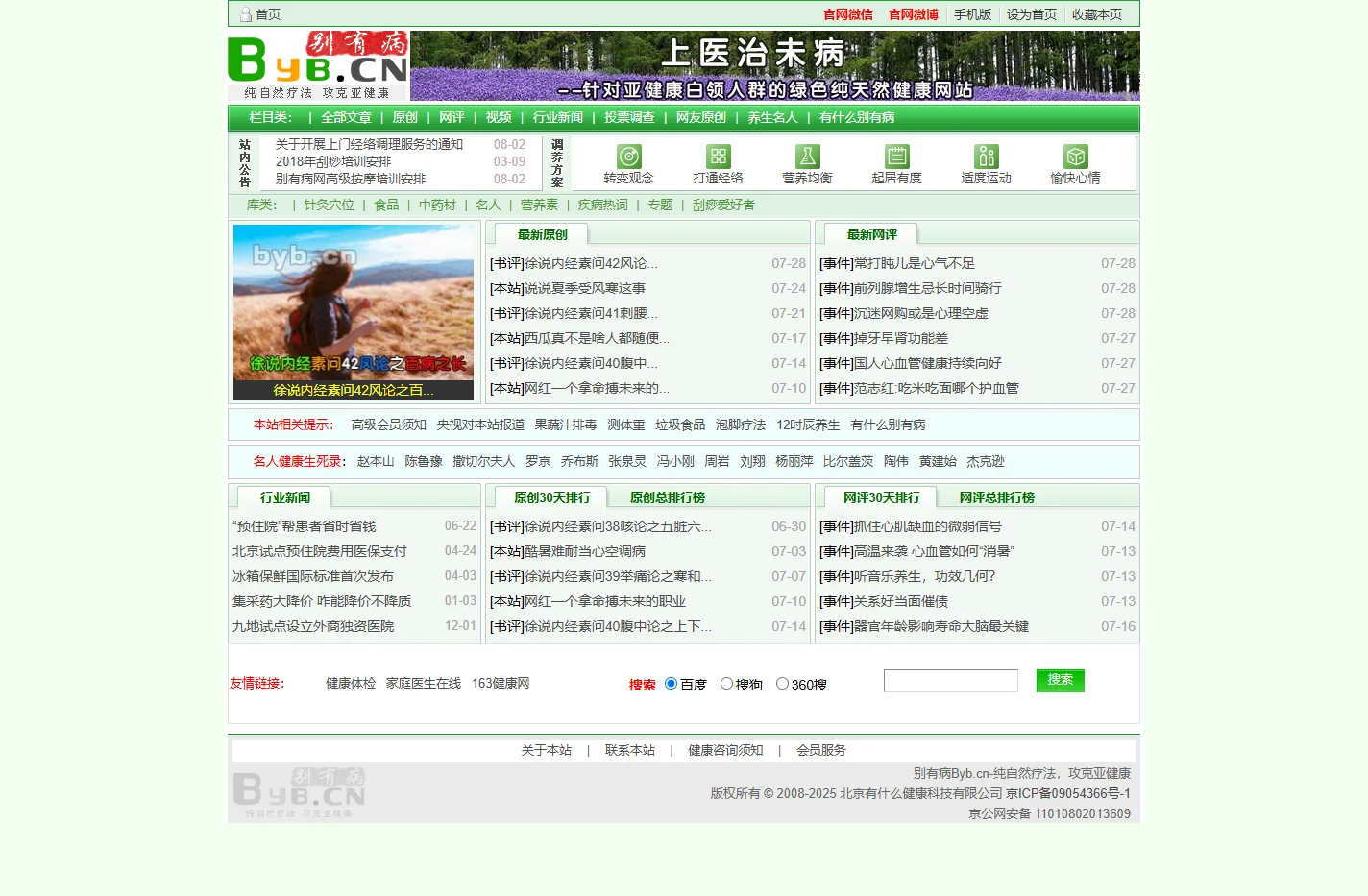Click the 官网微信 link
The height and width of the screenshot is (896, 1368).
tap(848, 14)
